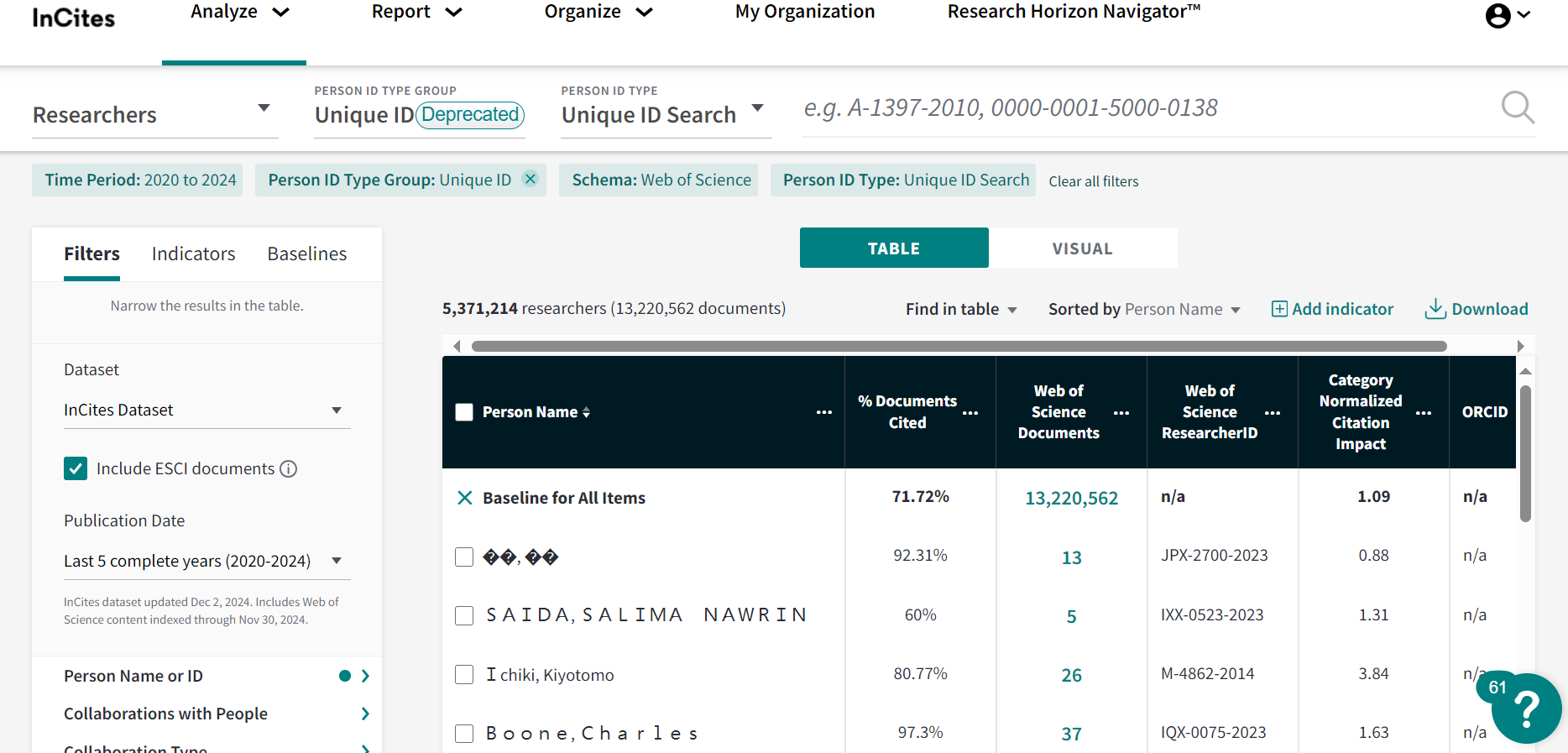The width and height of the screenshot is (1568, 753).
Task: Click the Time Period filter chip
Action: (138, 180)
